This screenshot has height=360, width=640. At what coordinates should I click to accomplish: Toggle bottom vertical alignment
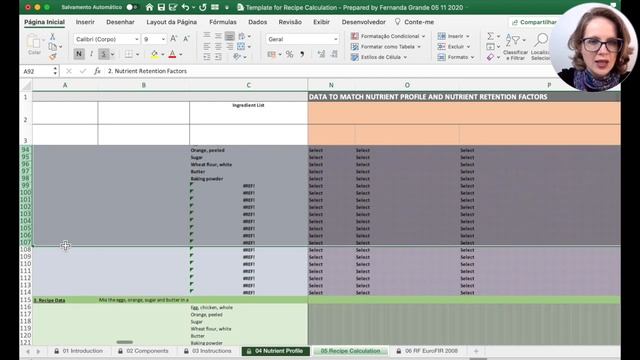coord(230,36)
